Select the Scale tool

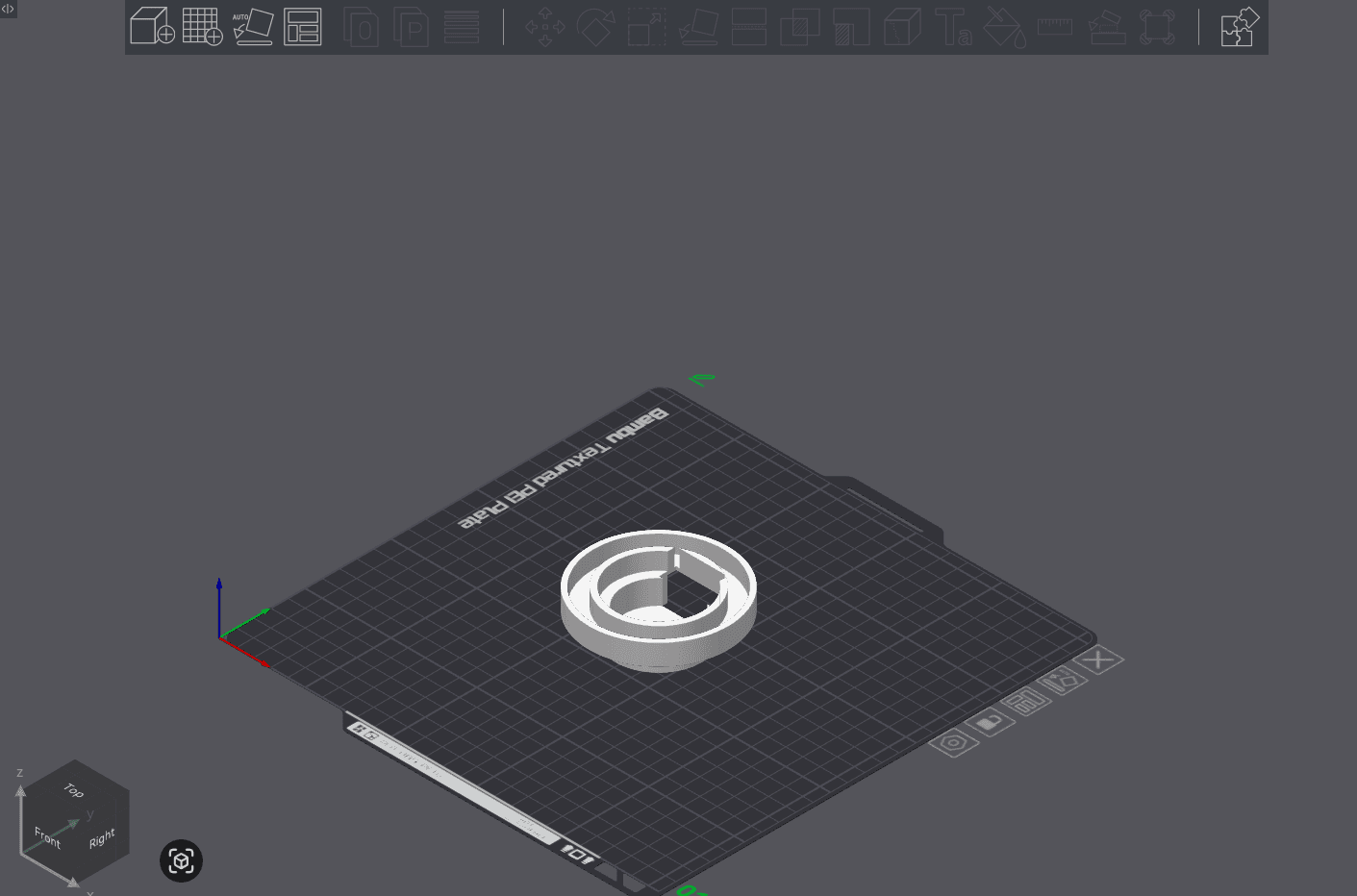[x=646, y=27]
